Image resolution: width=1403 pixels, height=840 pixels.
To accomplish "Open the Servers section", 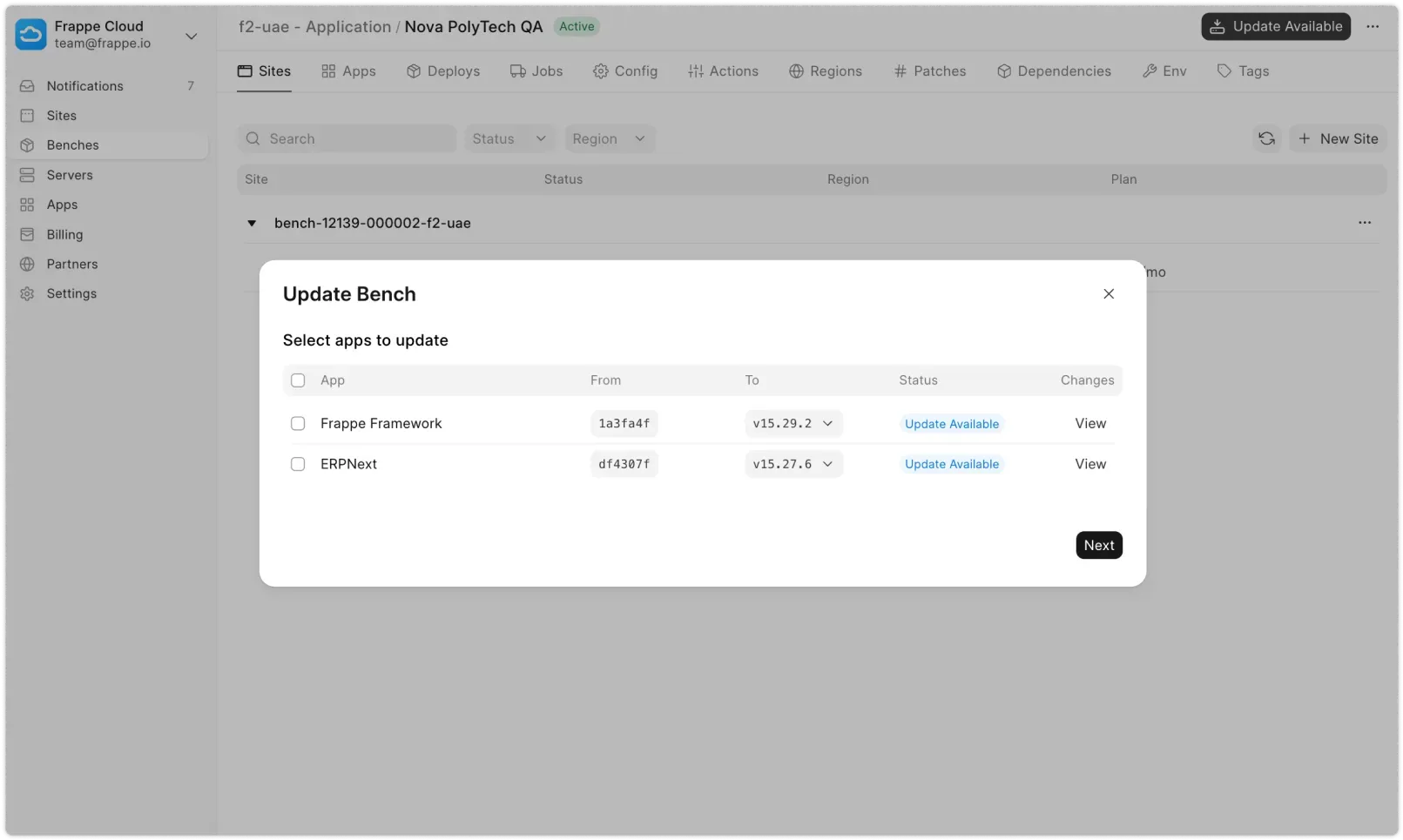I will 70,174.
